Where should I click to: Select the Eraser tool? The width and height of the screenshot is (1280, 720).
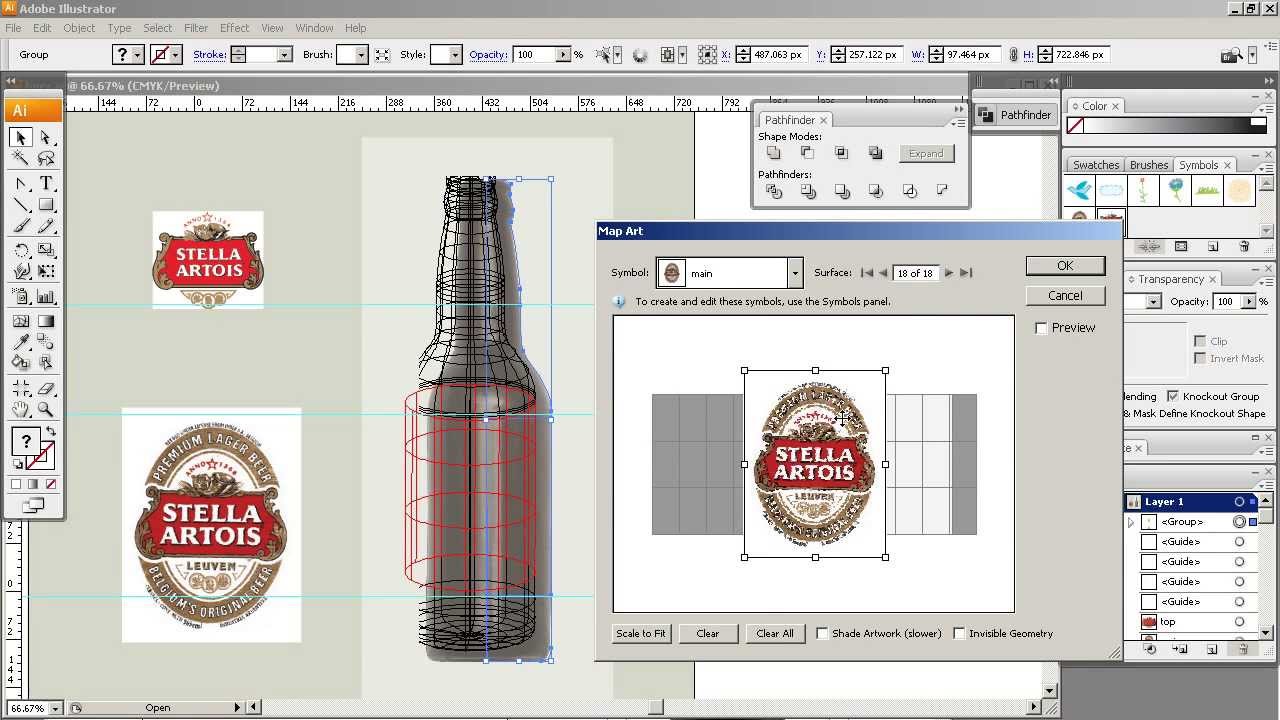click(x=46, y=388)
